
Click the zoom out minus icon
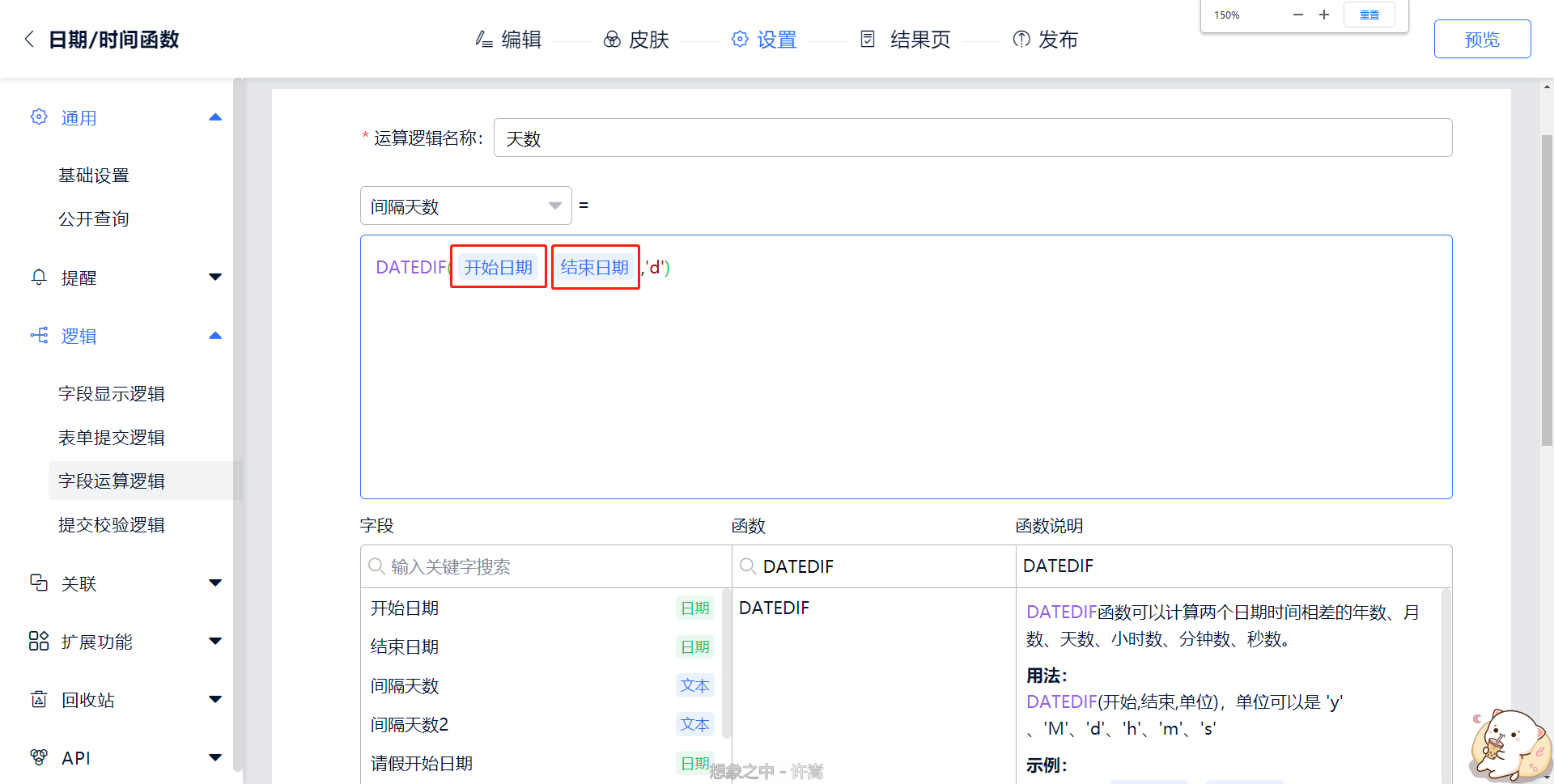point(1298,15)
